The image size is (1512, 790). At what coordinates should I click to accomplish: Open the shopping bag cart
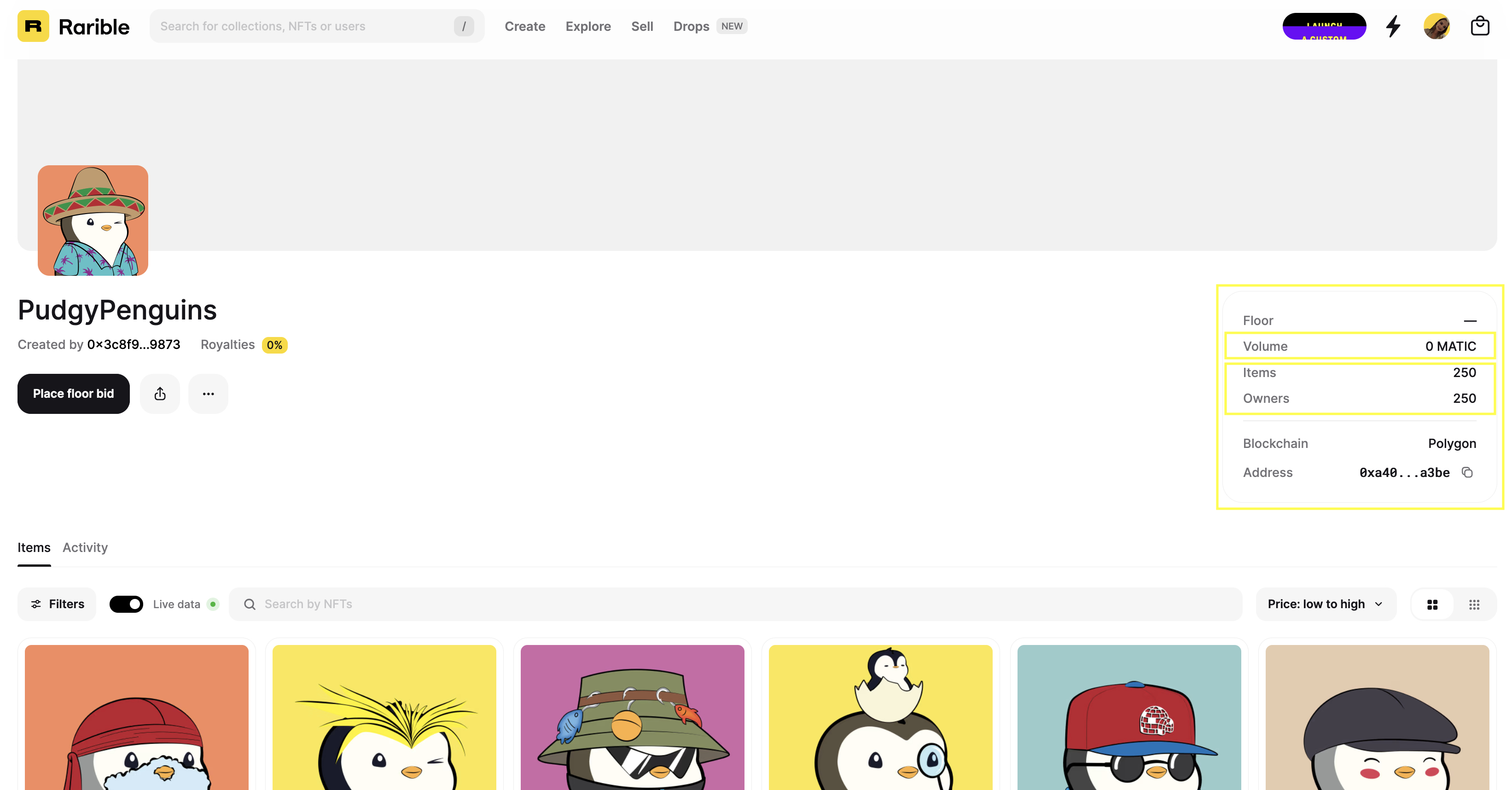pos(1479,26)
